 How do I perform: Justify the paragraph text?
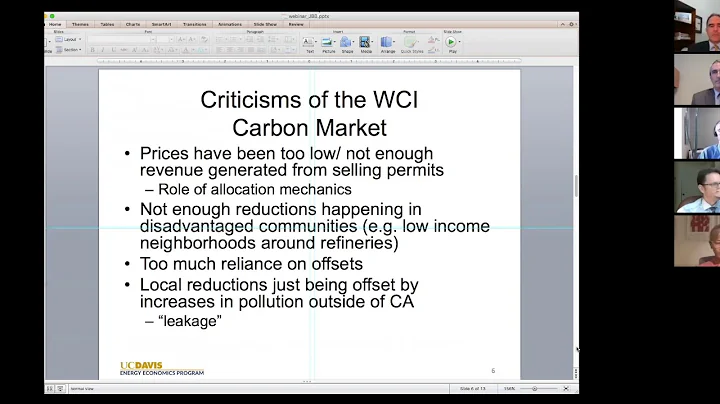pos(251,50)
